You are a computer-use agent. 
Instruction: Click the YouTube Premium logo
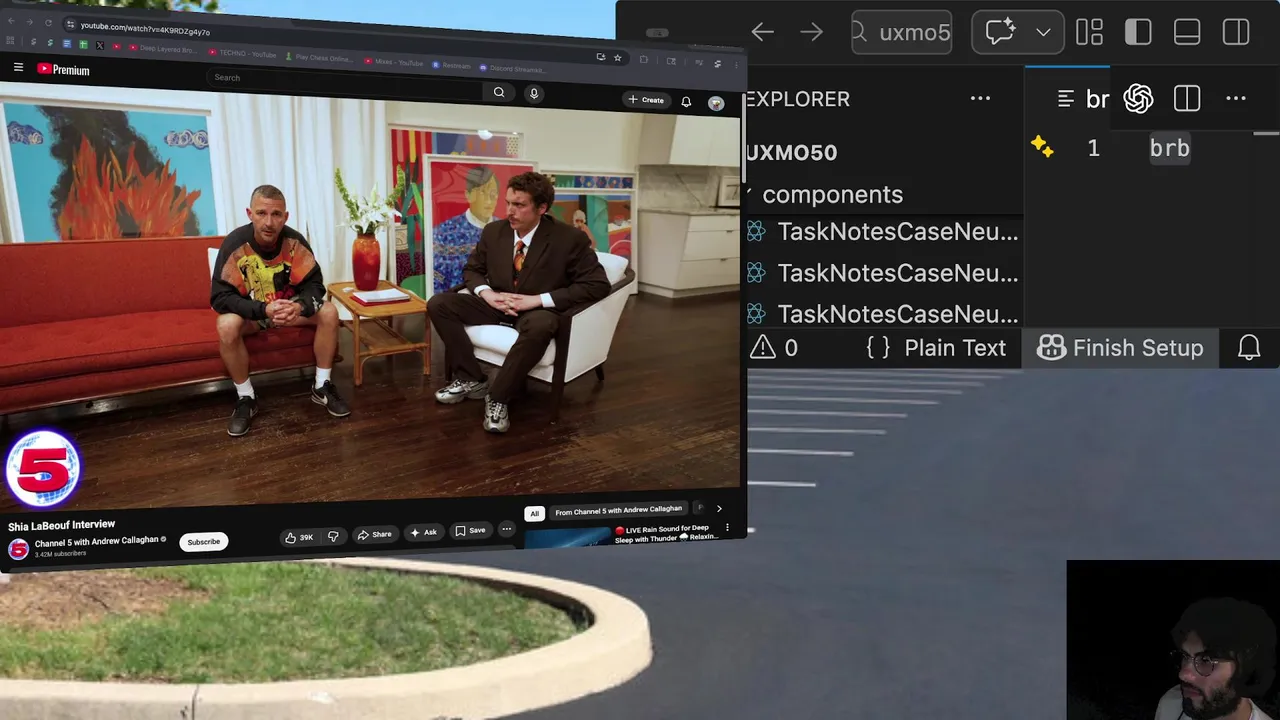pyautogui.click(x=63, y=69)
